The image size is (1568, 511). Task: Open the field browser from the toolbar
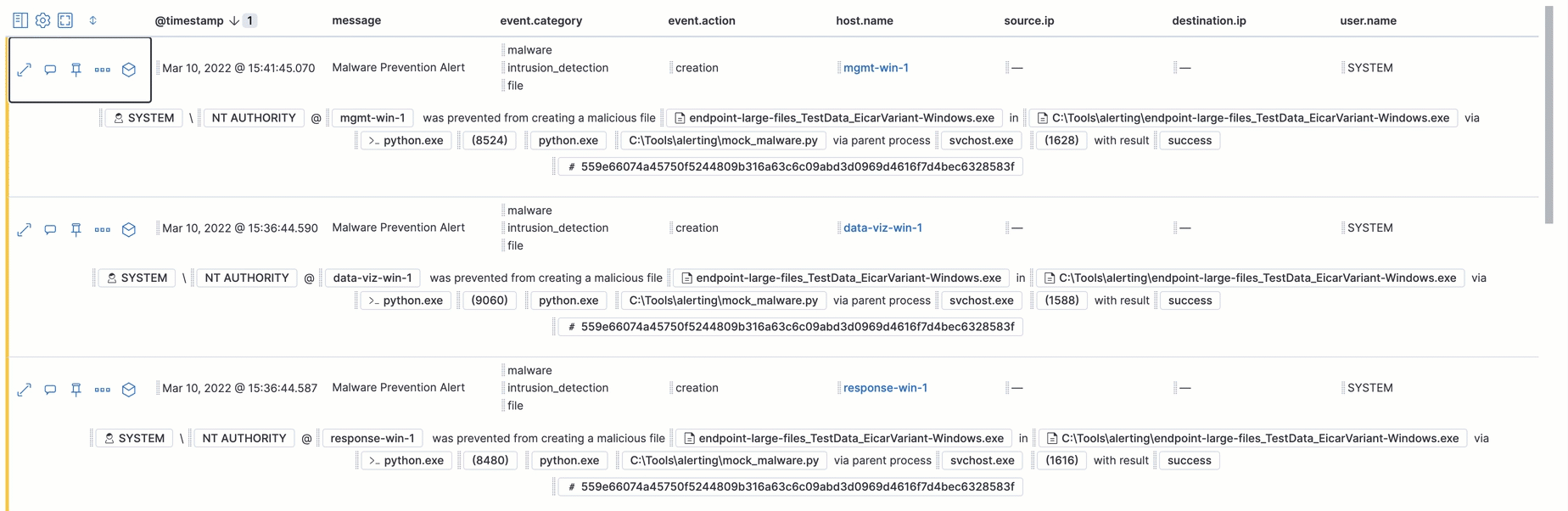20,20
